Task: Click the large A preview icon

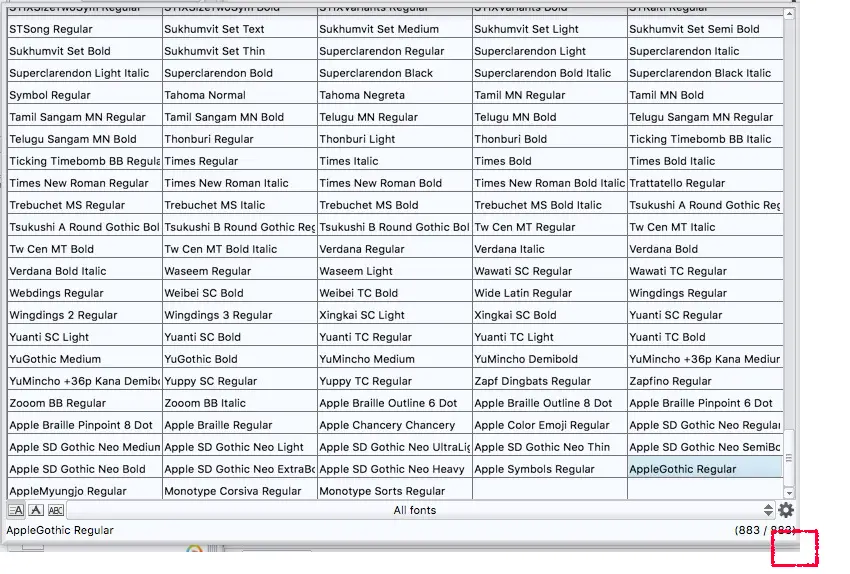Action: tap(36, 510)
